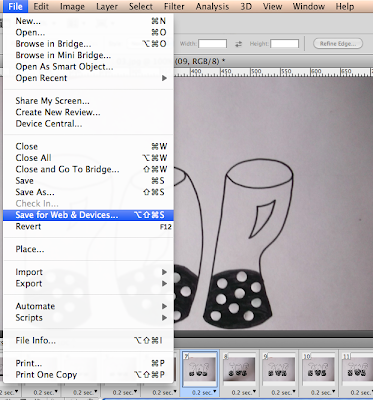Open frame 8 delay dropdown
The width and height of the screenshot is (373, 400).
(244, 392)
